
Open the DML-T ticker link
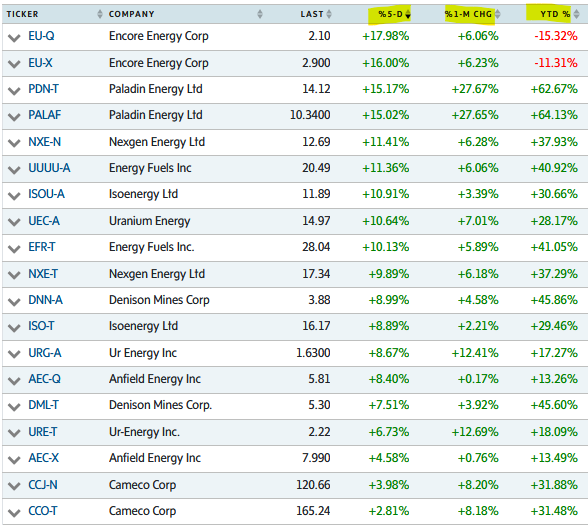[x=44, y=405]
